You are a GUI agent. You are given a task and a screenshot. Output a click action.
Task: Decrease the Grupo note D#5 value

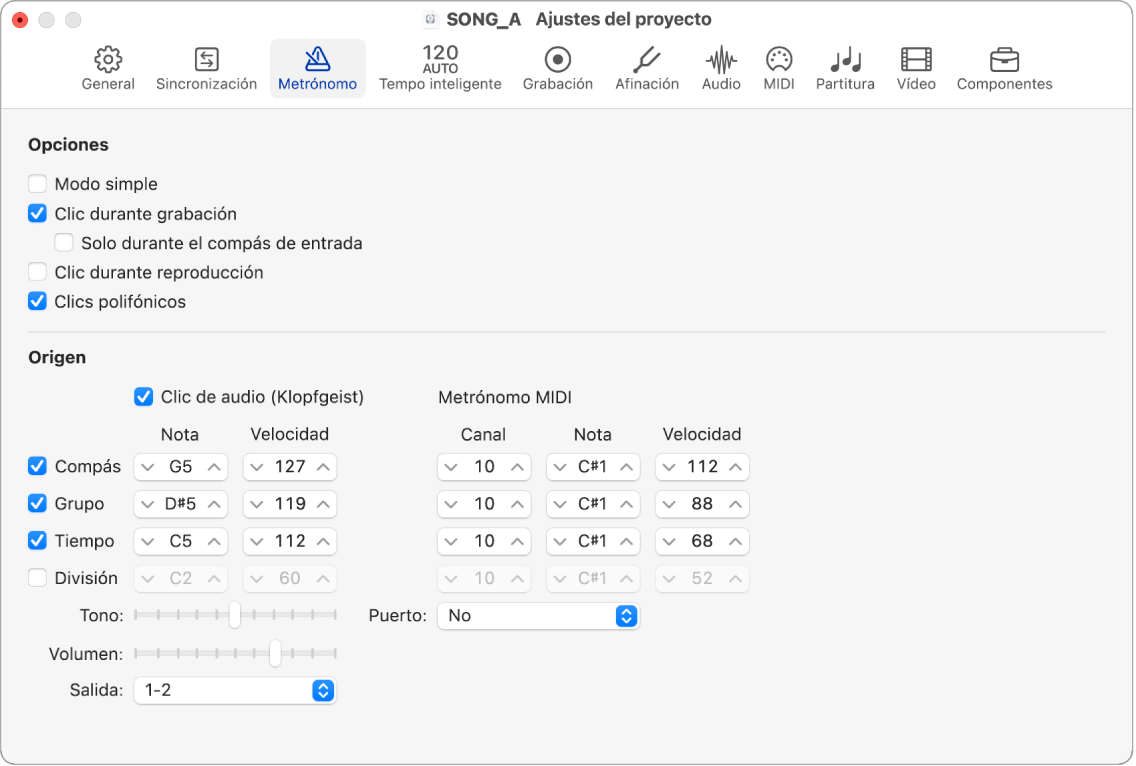(x=148, y=504)
